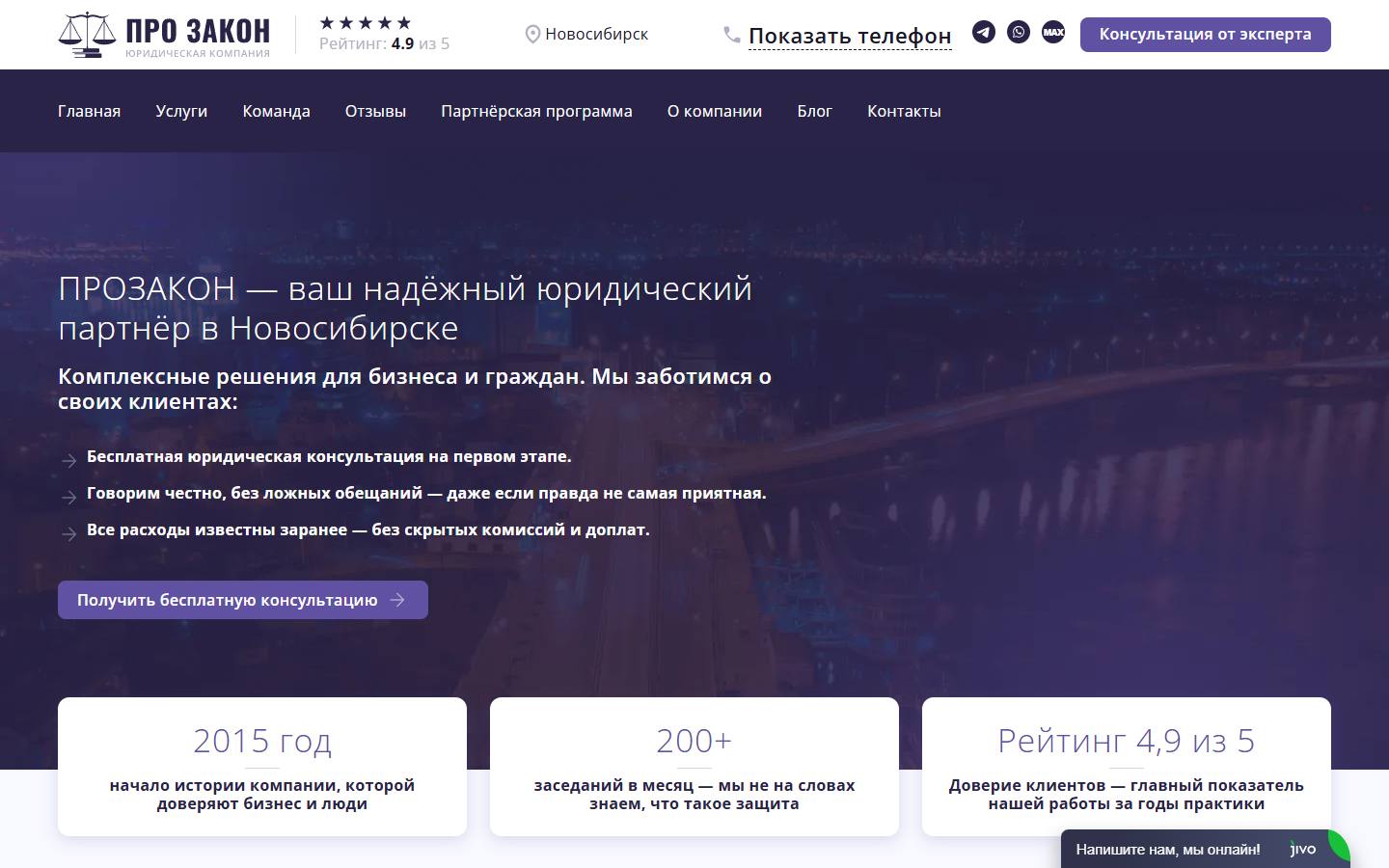Screen dimensions: 1389x868
Task: Click the Рейтинг 4,9 из 5 card heading
Action: pos(1127,741)
